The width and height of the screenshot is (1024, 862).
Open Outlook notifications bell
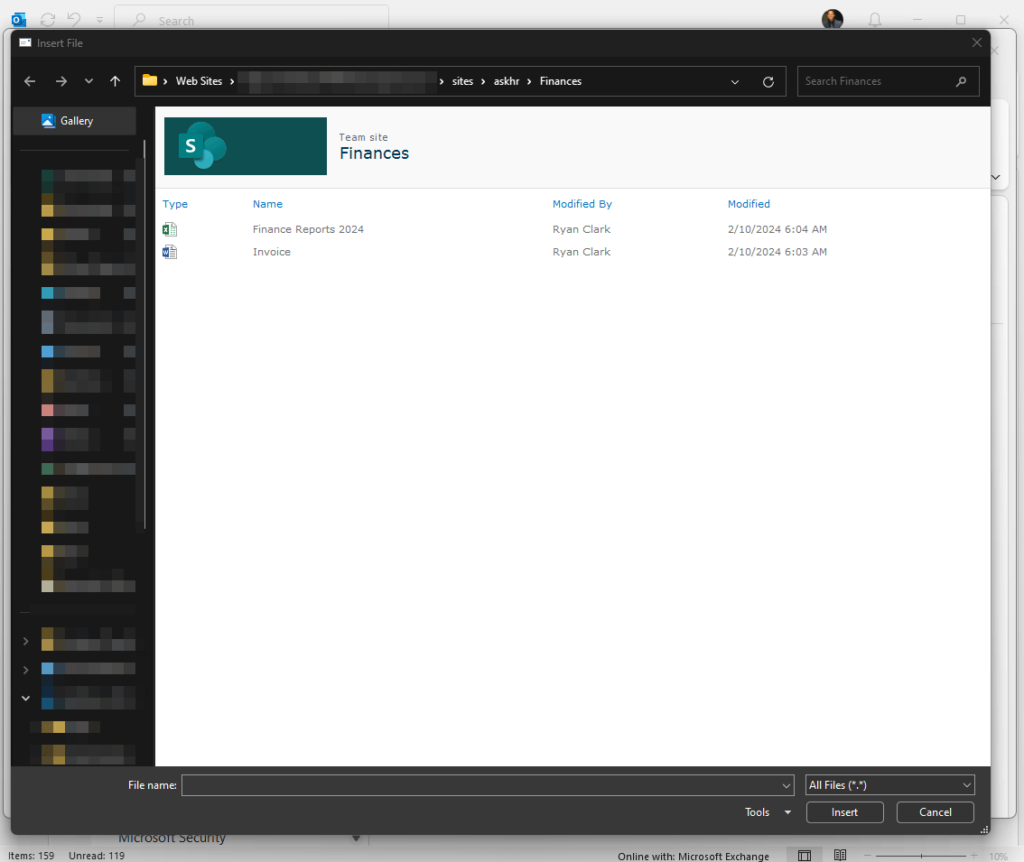coord(874,20)
